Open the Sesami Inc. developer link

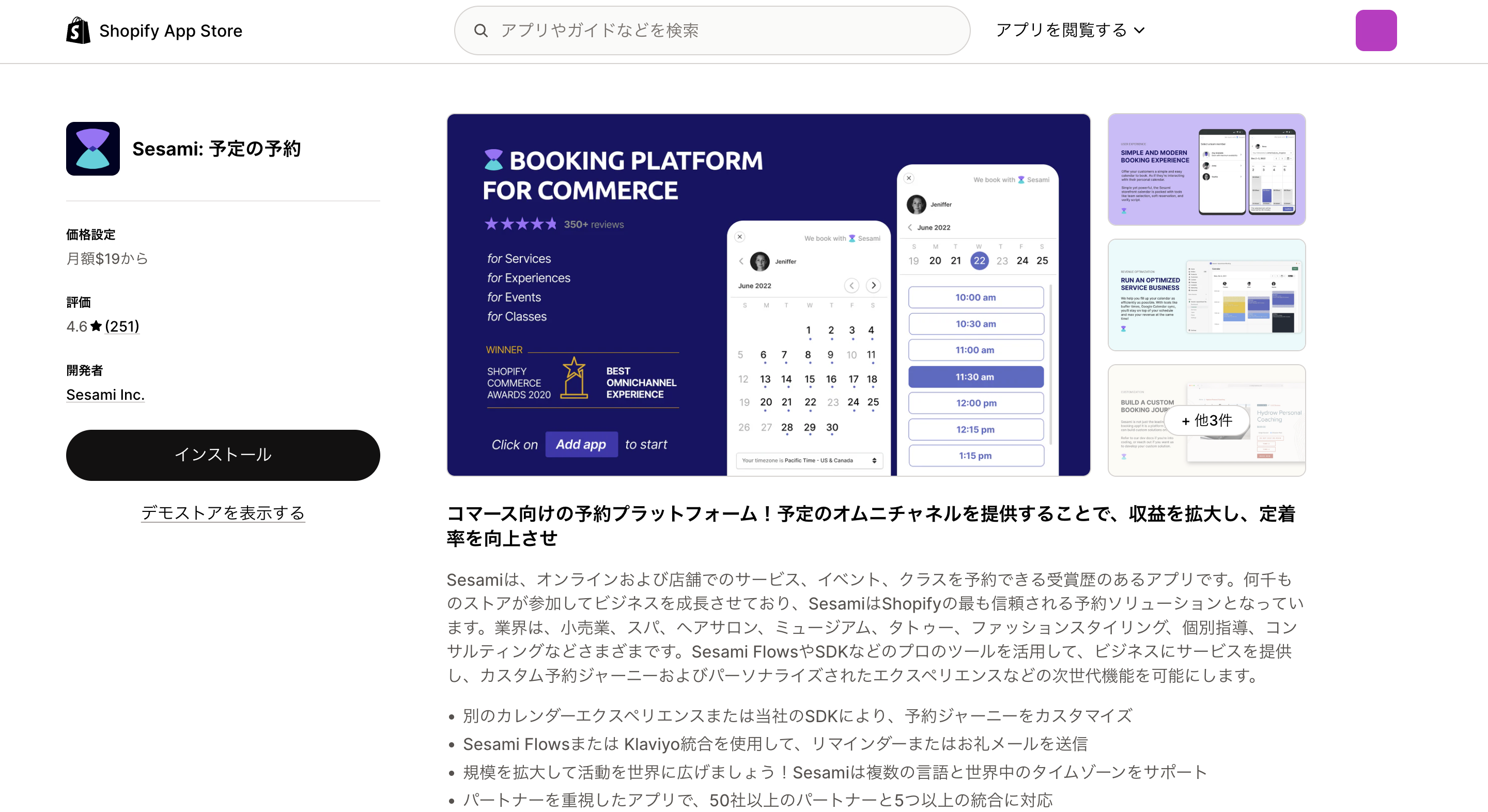tap(105, 395)
